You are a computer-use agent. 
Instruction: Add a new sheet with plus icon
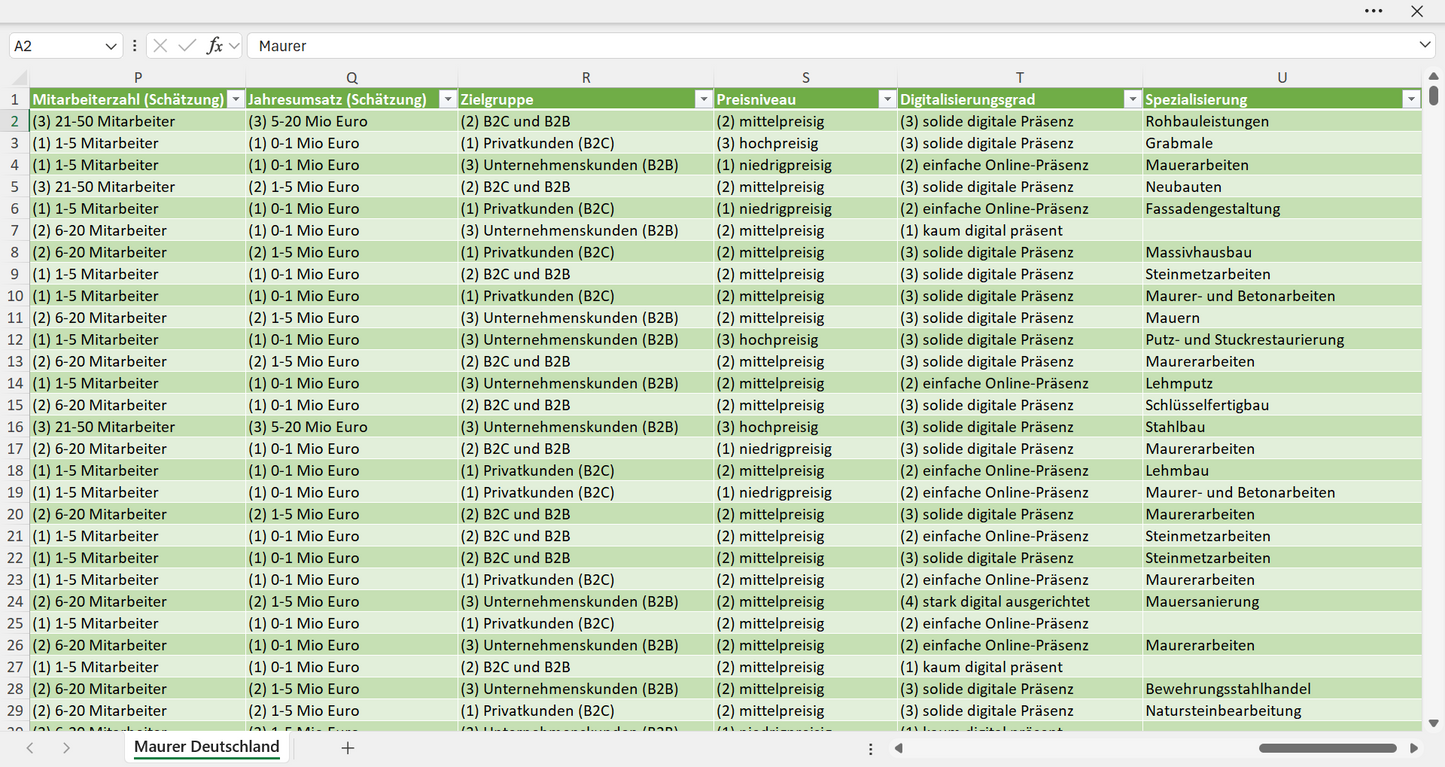click(348, 748)
